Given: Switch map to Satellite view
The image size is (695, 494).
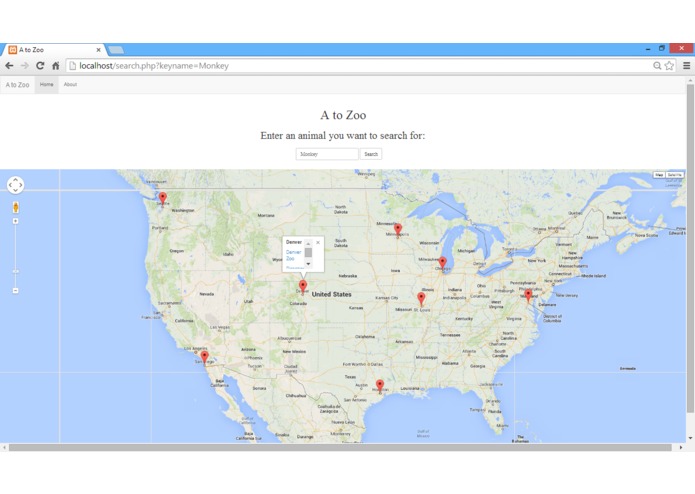Looking at the screenshot, I should pyautogui.click(x=675, y=175).
